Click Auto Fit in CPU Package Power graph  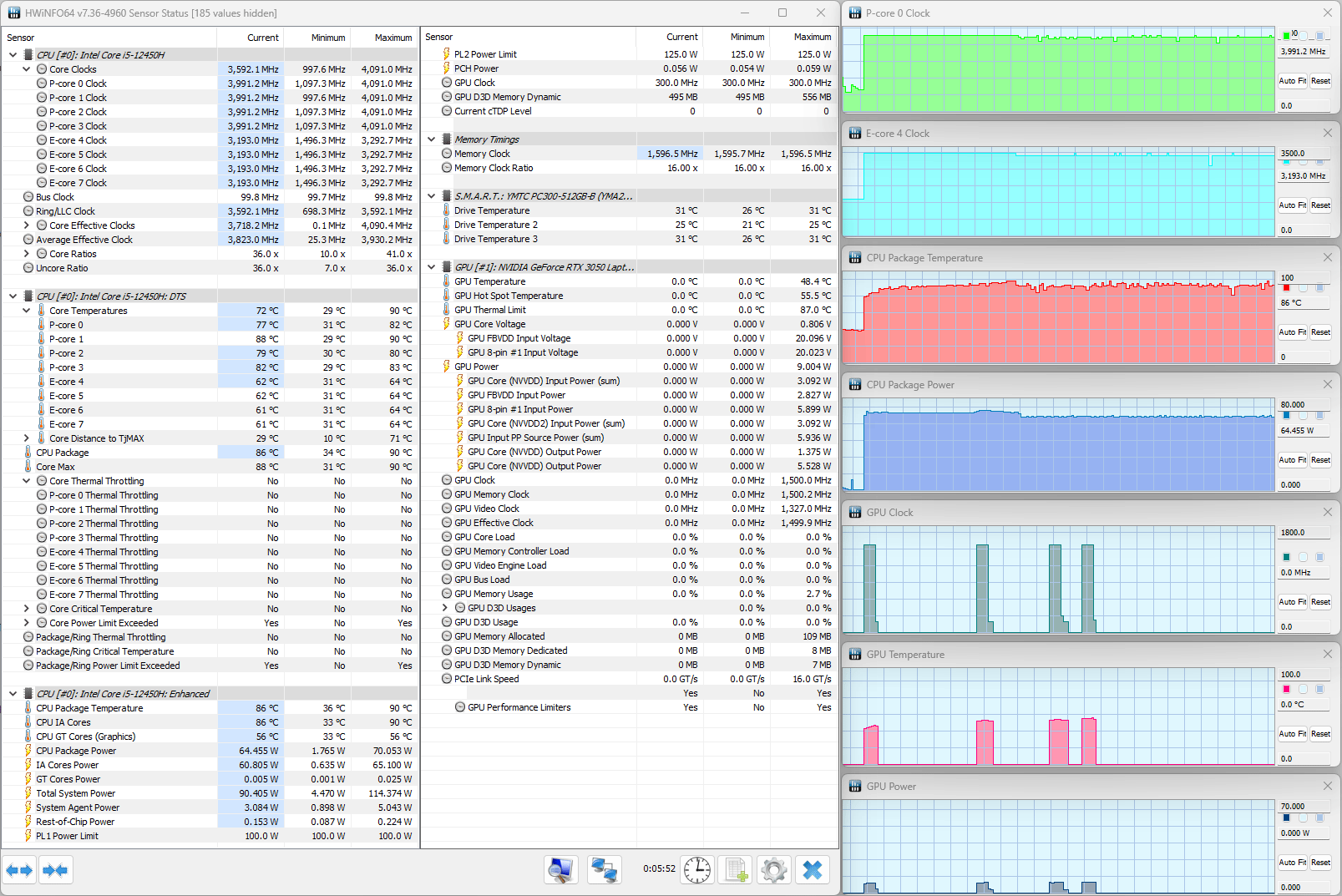[1292, 460]
